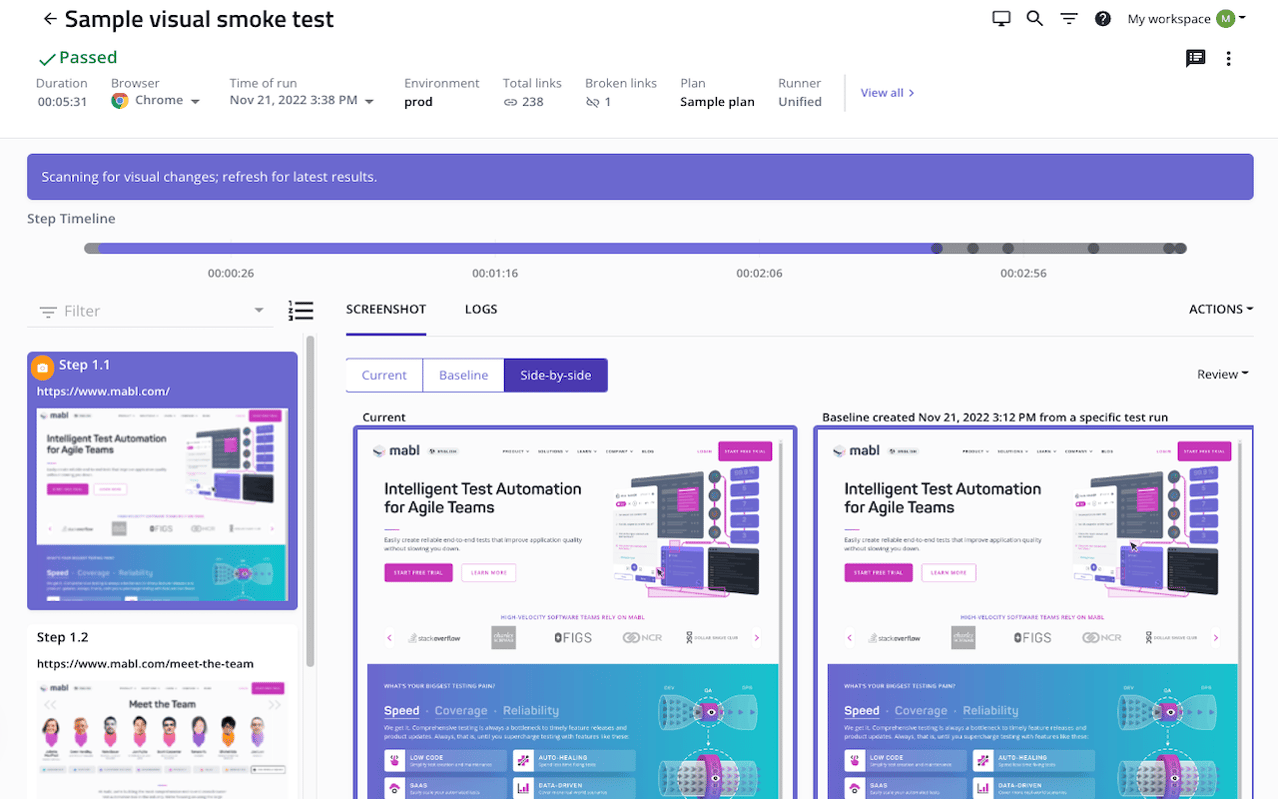
Task: Expand the Time of run dropdown
Action: tap(369, 102)
